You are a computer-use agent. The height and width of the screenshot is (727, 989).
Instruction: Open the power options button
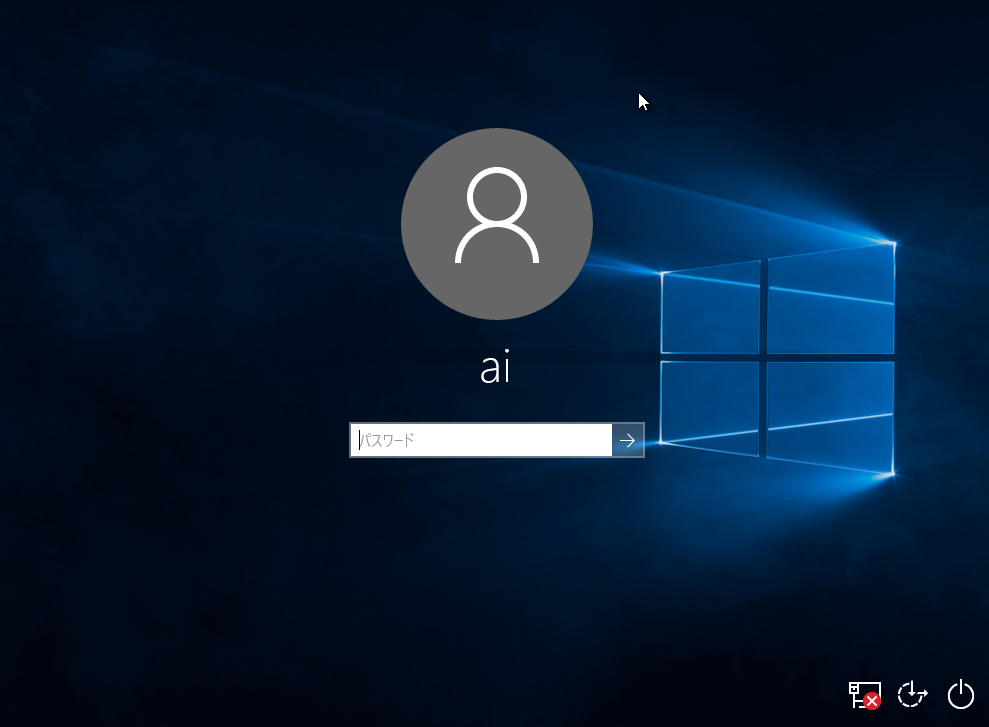tap(960, 694)
